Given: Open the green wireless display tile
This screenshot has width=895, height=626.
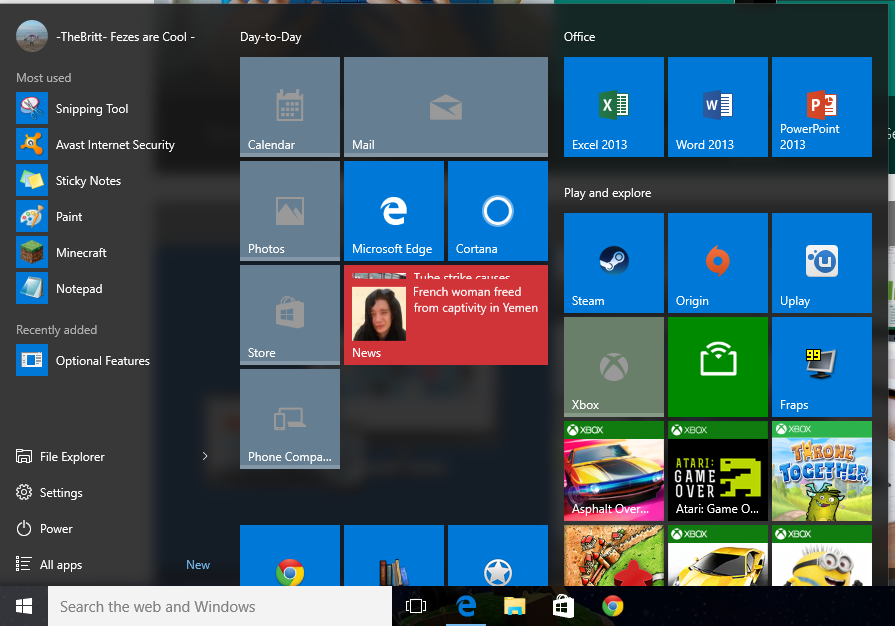Looking at the screenshot, I should (717, 367).
